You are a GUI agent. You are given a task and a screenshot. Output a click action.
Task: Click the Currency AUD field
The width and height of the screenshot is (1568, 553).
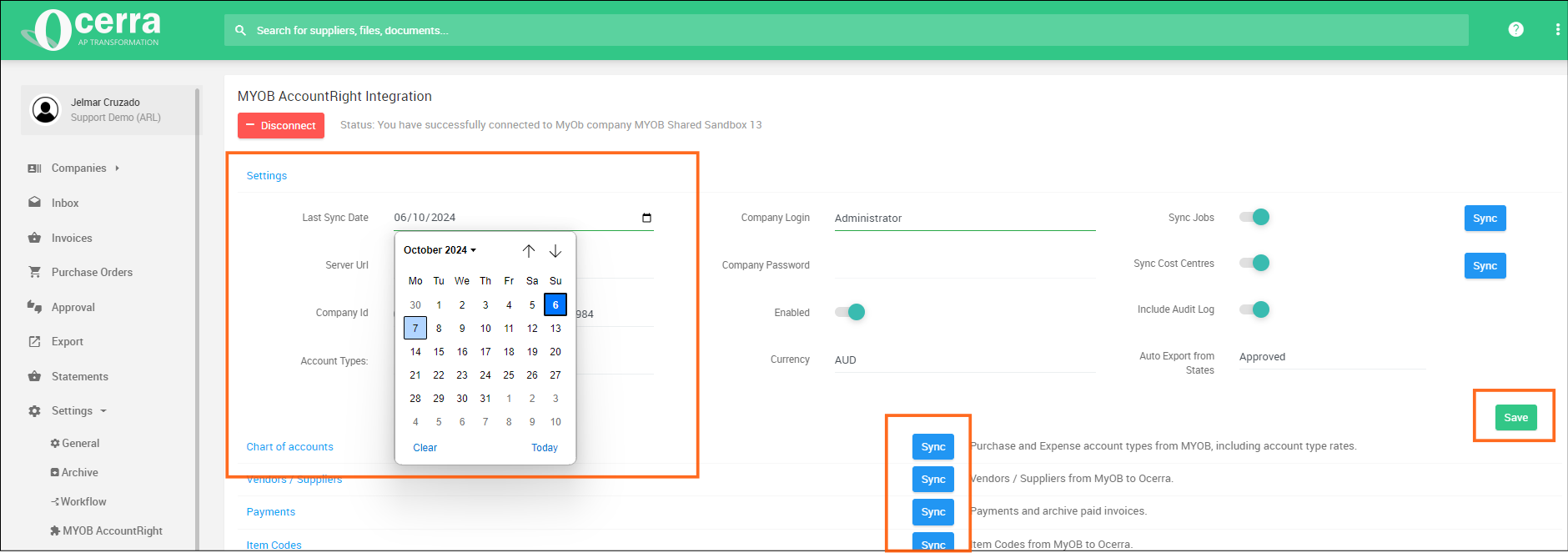(x=965, y=360)
